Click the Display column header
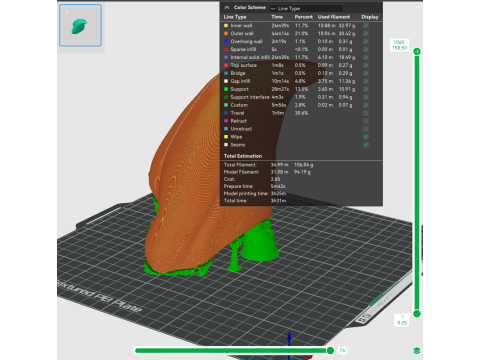480x360 pixels. click(370, 17)
